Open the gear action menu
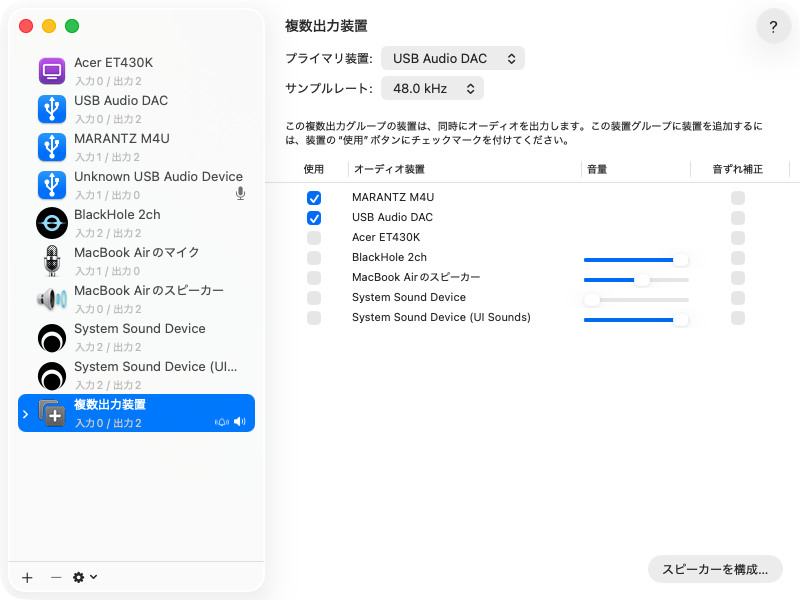 85,577
